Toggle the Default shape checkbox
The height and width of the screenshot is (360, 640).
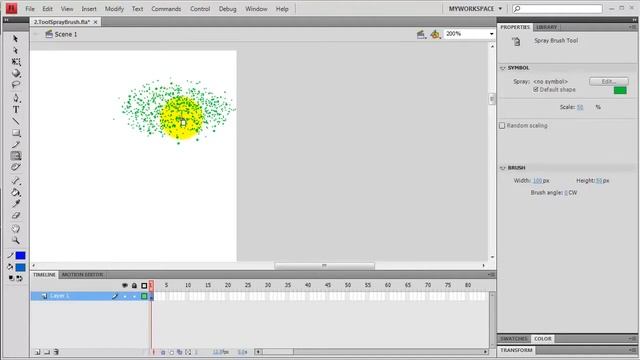(536, 89)
